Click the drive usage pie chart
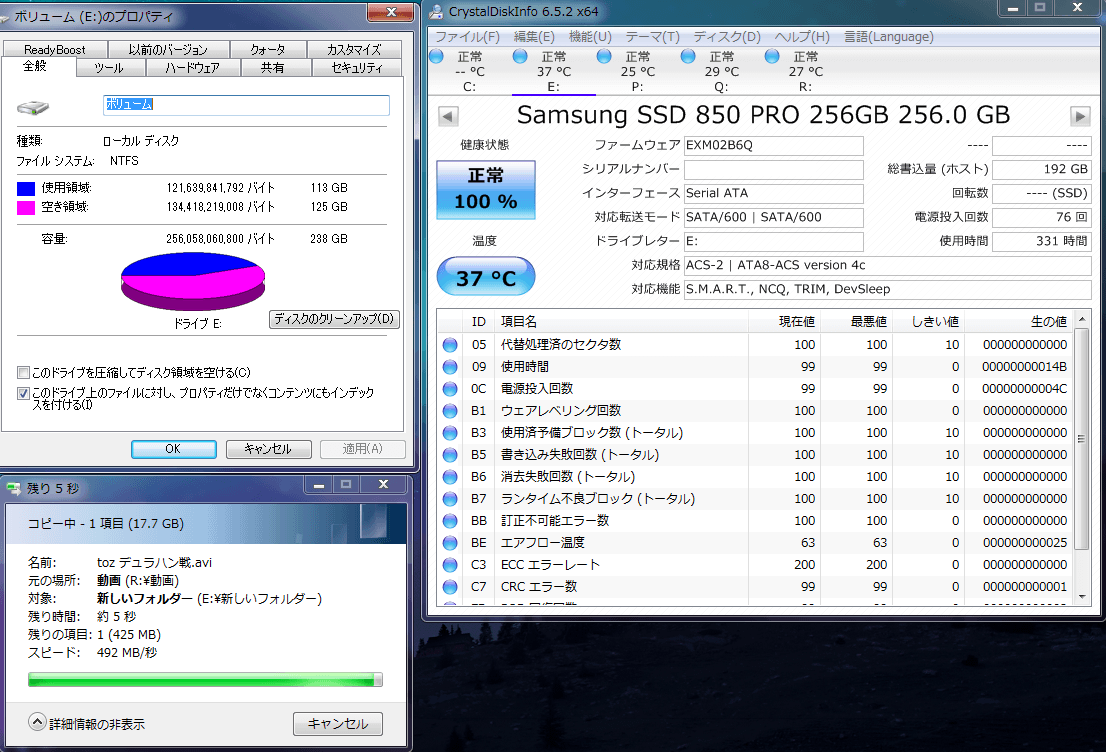 click(193, 281)
